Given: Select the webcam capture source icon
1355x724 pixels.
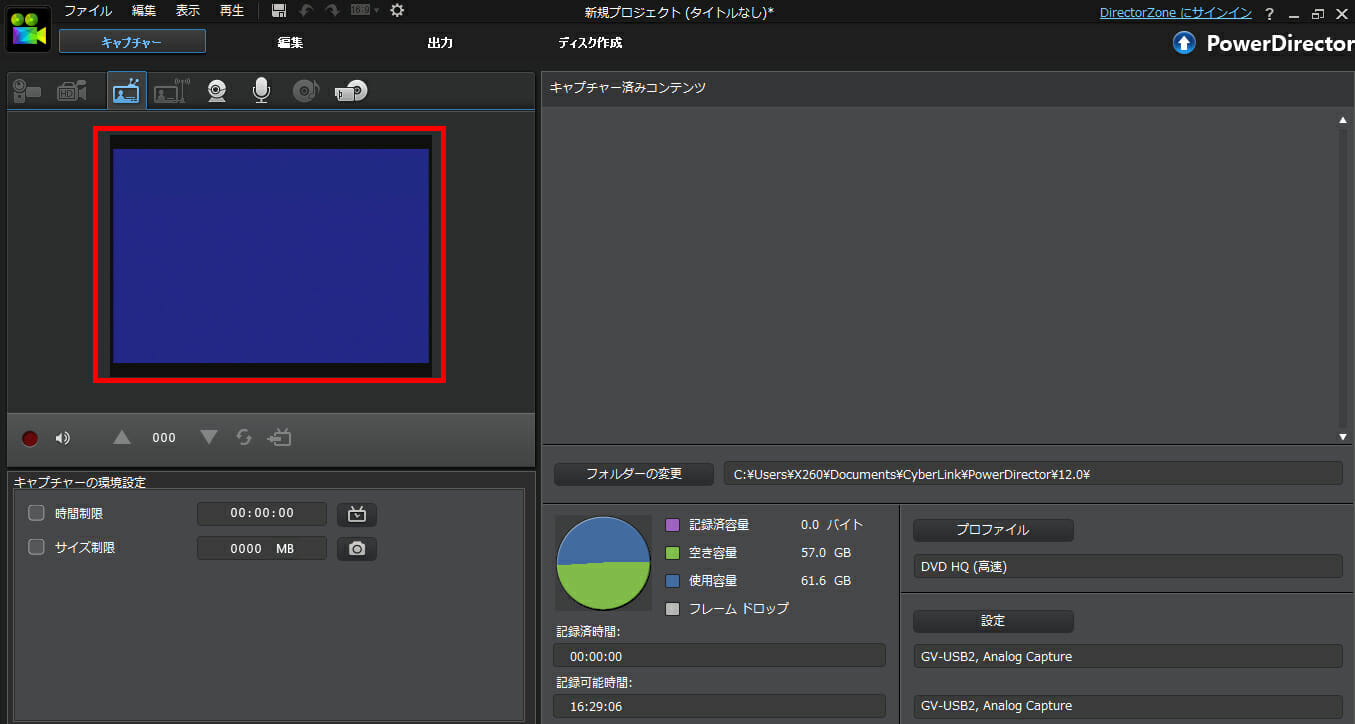Looking at the screenshot, I should tap(217, 91).
